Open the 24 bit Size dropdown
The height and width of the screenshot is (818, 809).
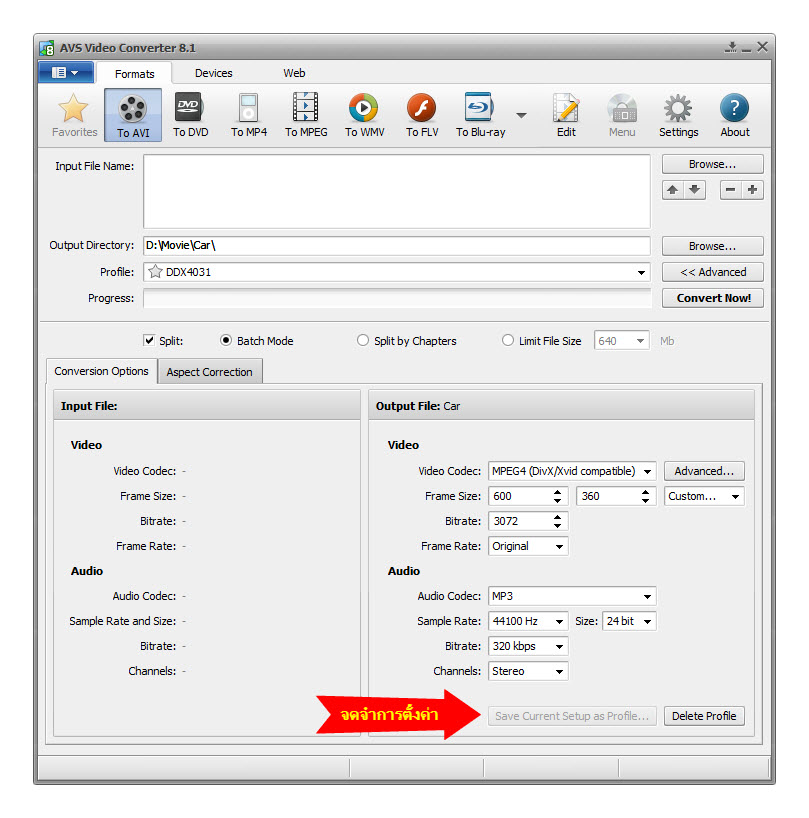pos(629,621)
